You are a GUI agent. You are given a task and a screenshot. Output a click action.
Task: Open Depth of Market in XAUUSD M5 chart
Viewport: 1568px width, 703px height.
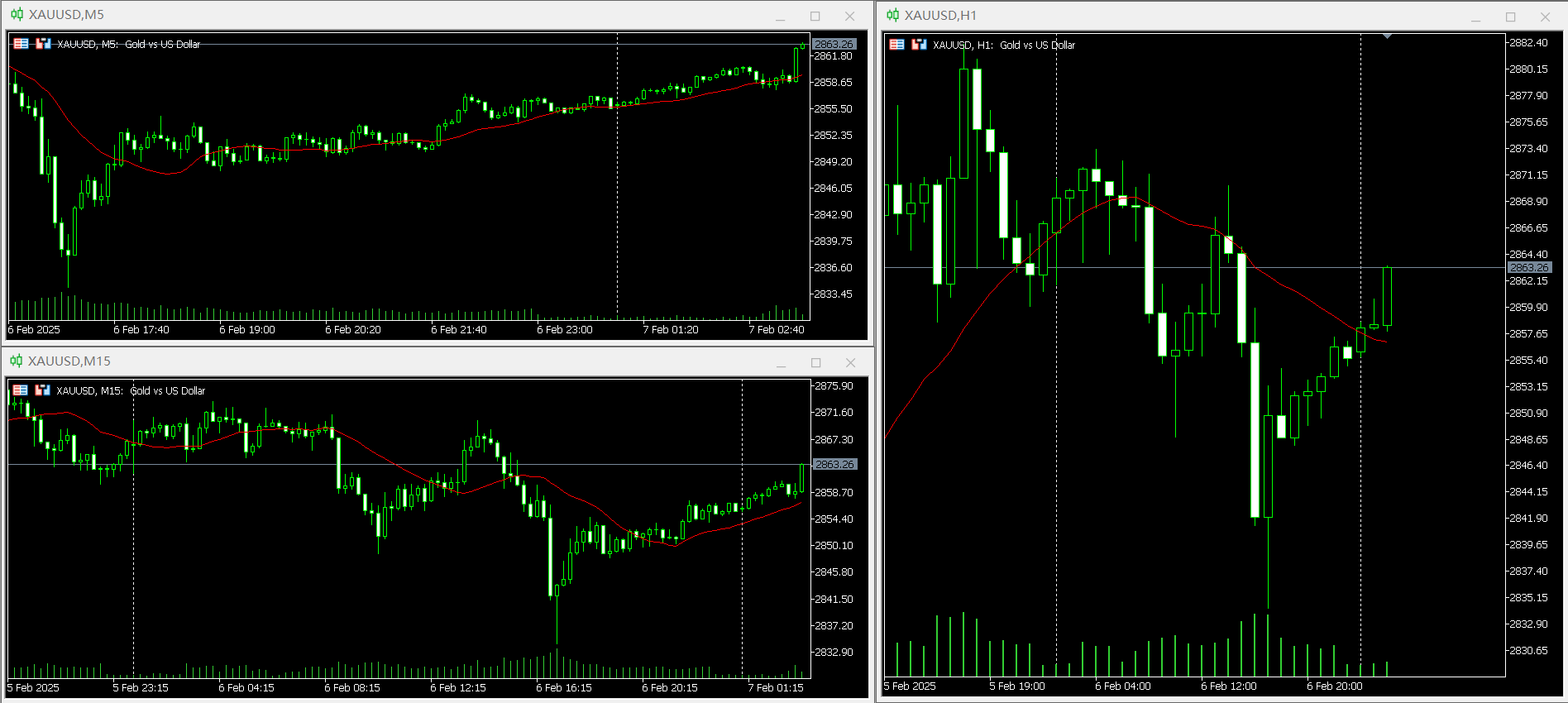(22, 44)
